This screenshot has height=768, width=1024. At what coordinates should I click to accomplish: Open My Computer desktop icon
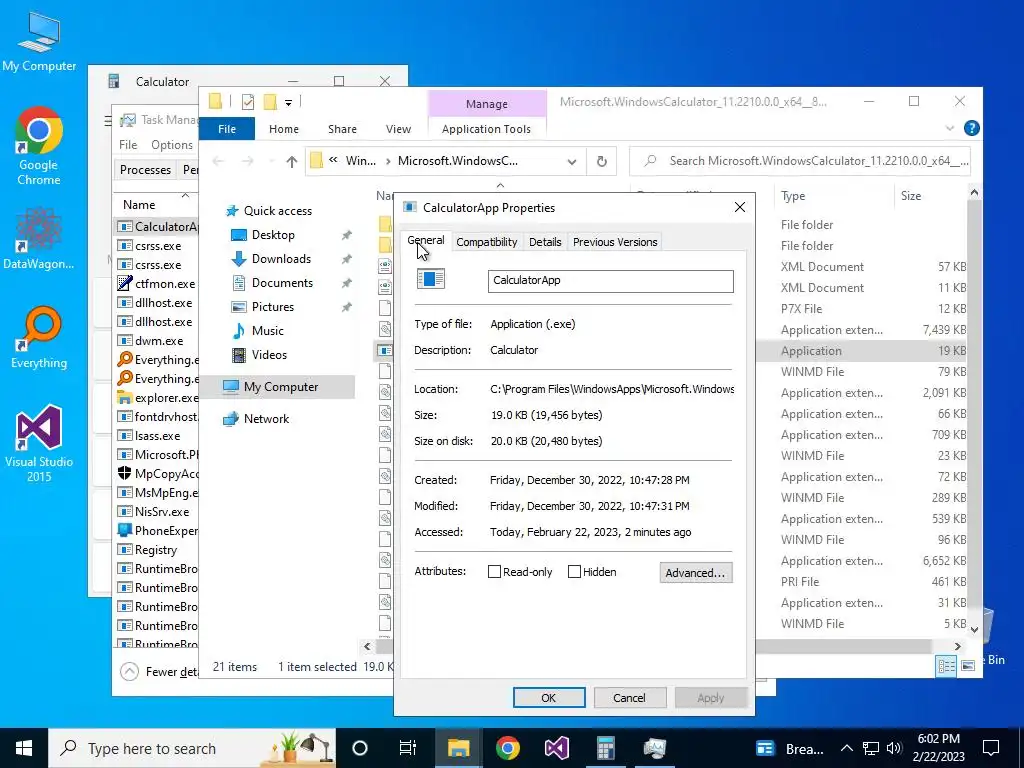pos(39,41)
